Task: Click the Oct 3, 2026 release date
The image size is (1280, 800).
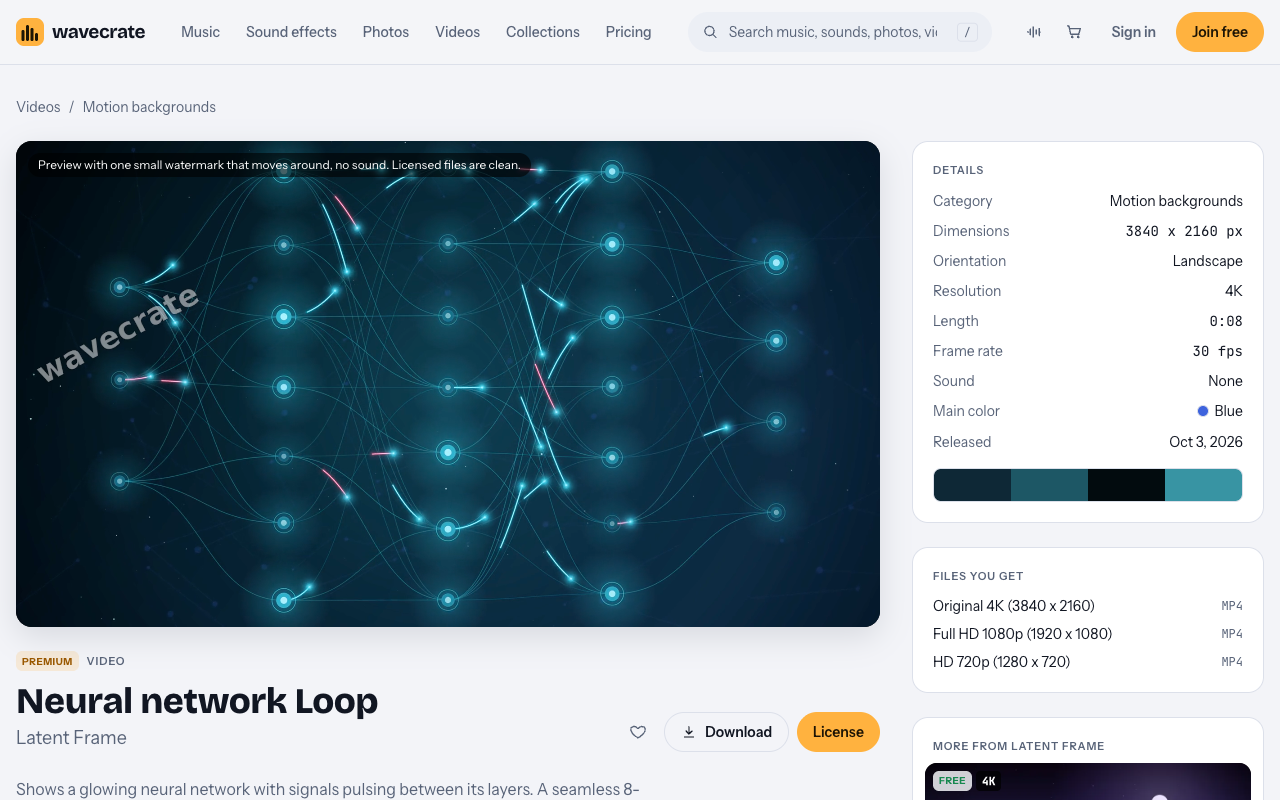Action: [x=1206, y=442]
